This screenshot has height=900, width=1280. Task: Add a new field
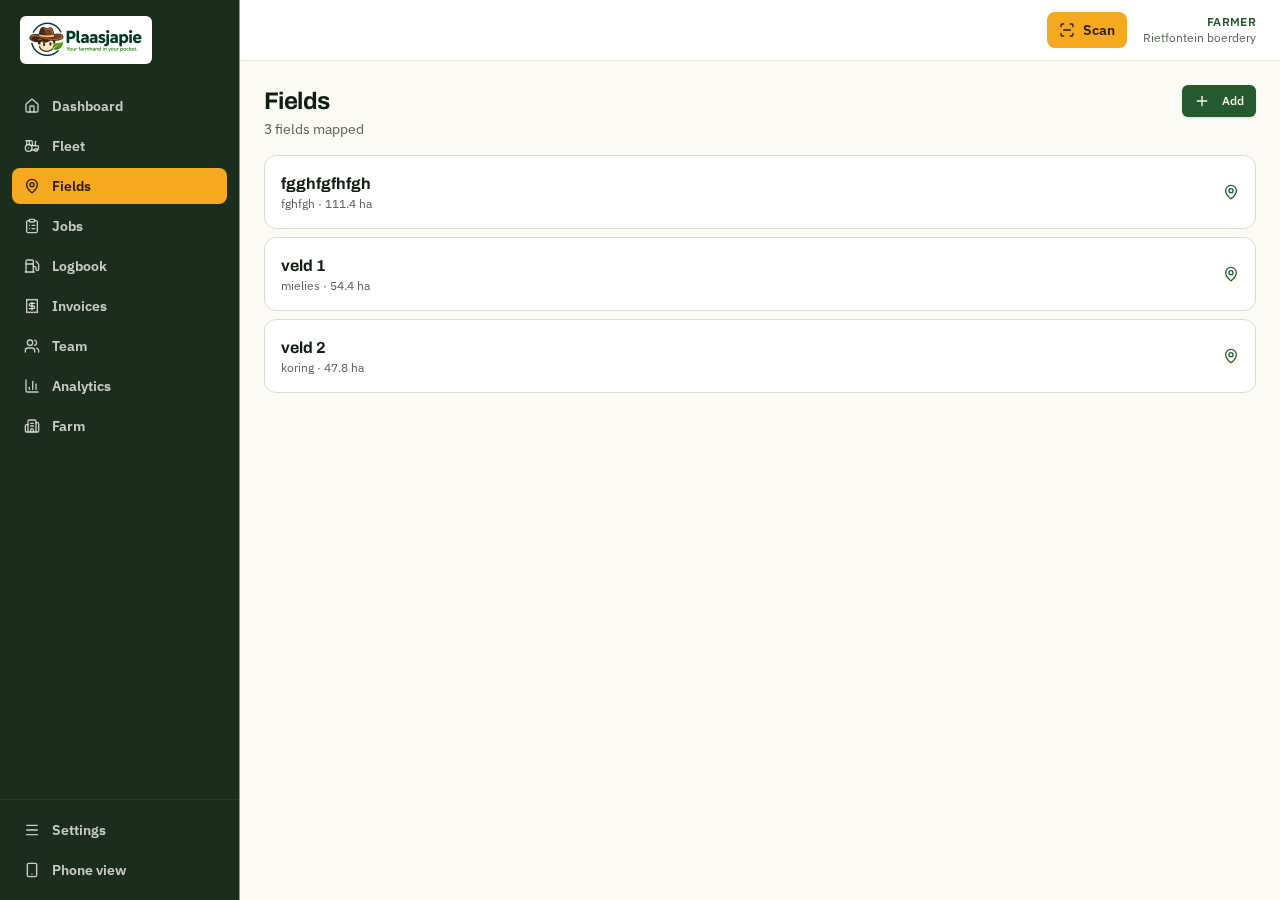tap(1219, 101)
